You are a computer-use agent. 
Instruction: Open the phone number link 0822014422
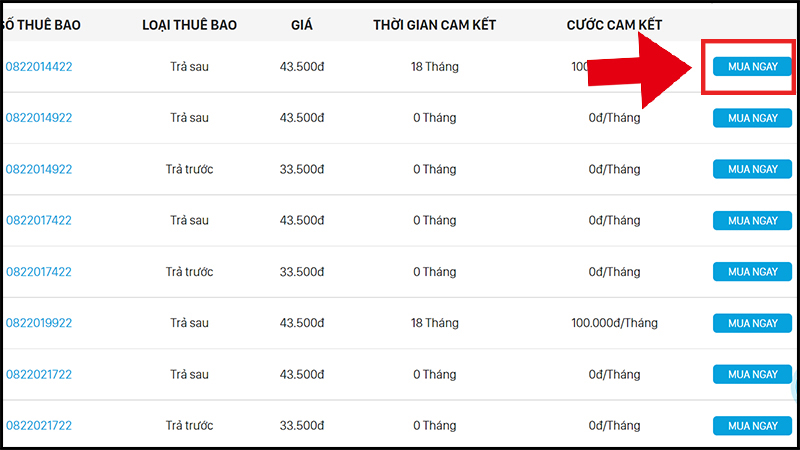pyautogui.click(x=39, y=67)
